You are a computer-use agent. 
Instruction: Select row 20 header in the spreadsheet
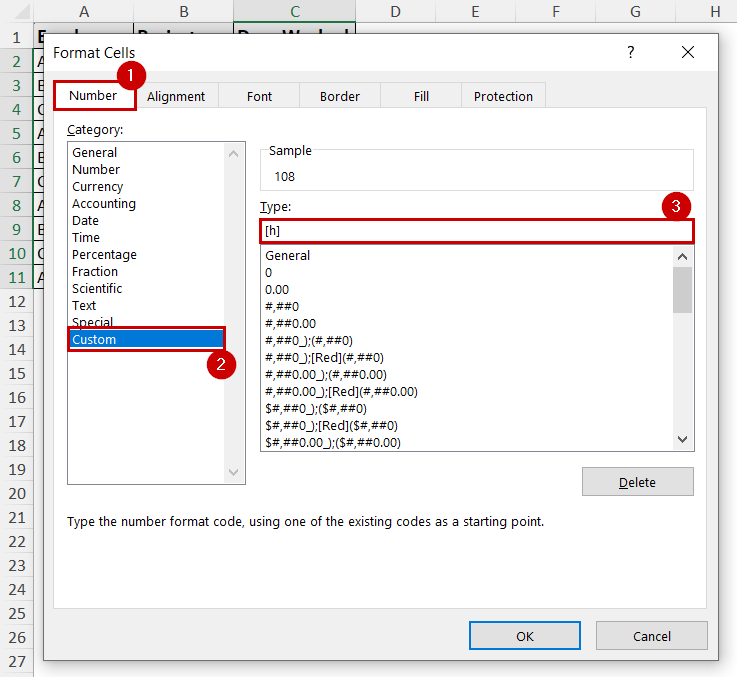pyautogui.click(x=17, y=494)
